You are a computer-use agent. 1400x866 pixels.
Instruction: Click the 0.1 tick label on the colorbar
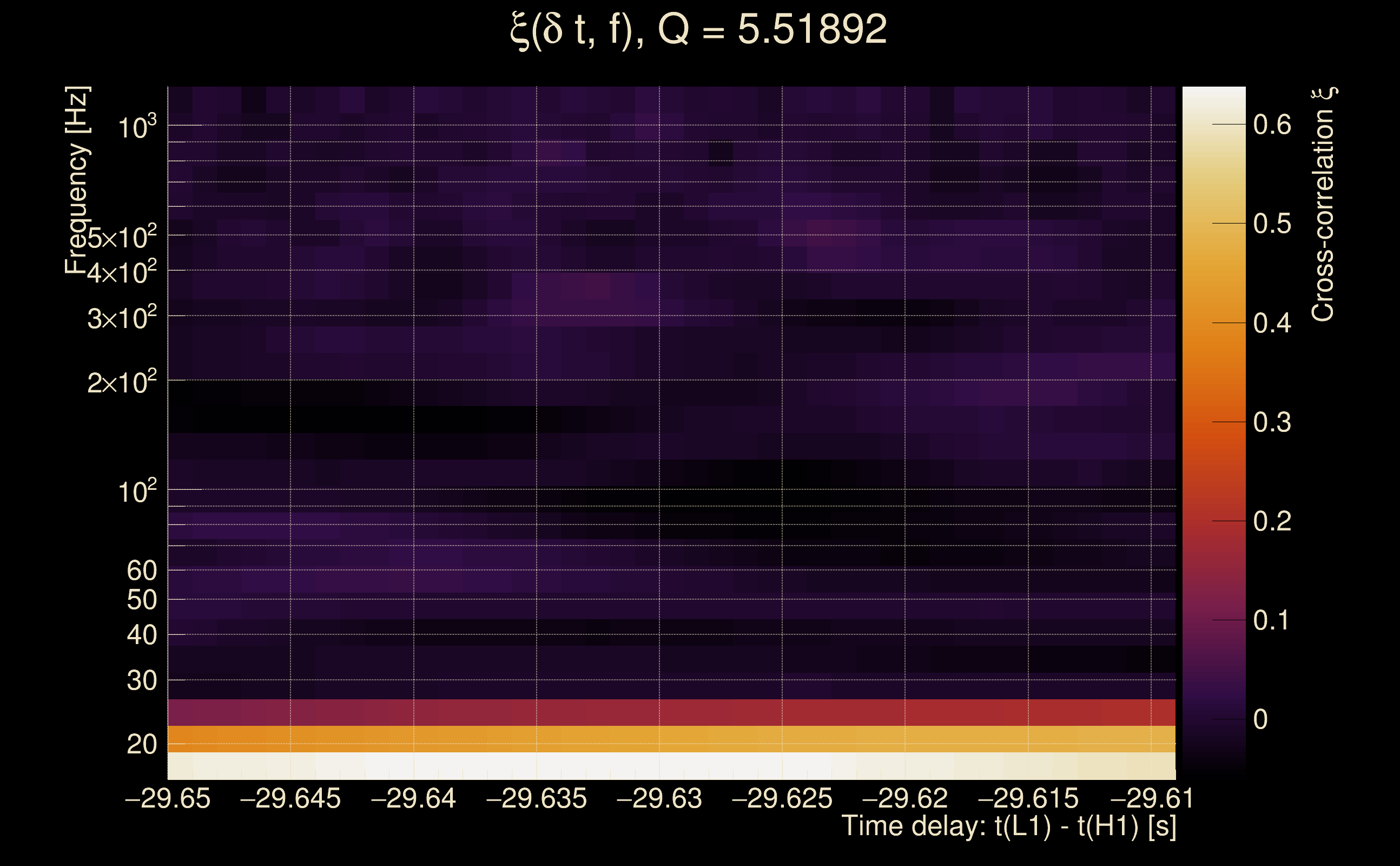tap(1272, 620)
